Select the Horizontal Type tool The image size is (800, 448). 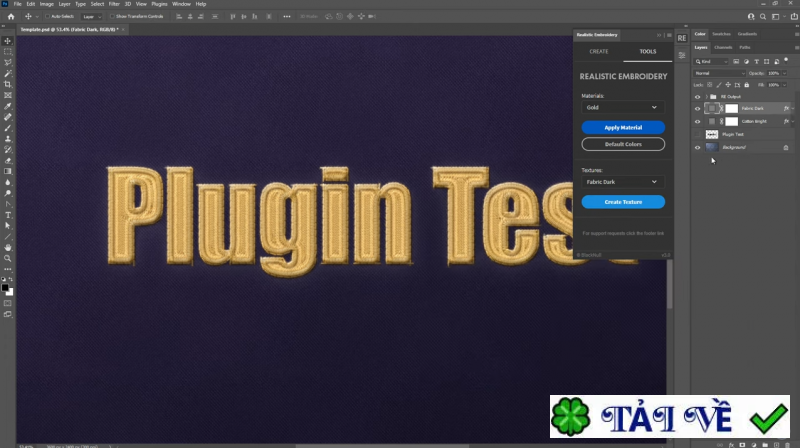coord(8,214)
